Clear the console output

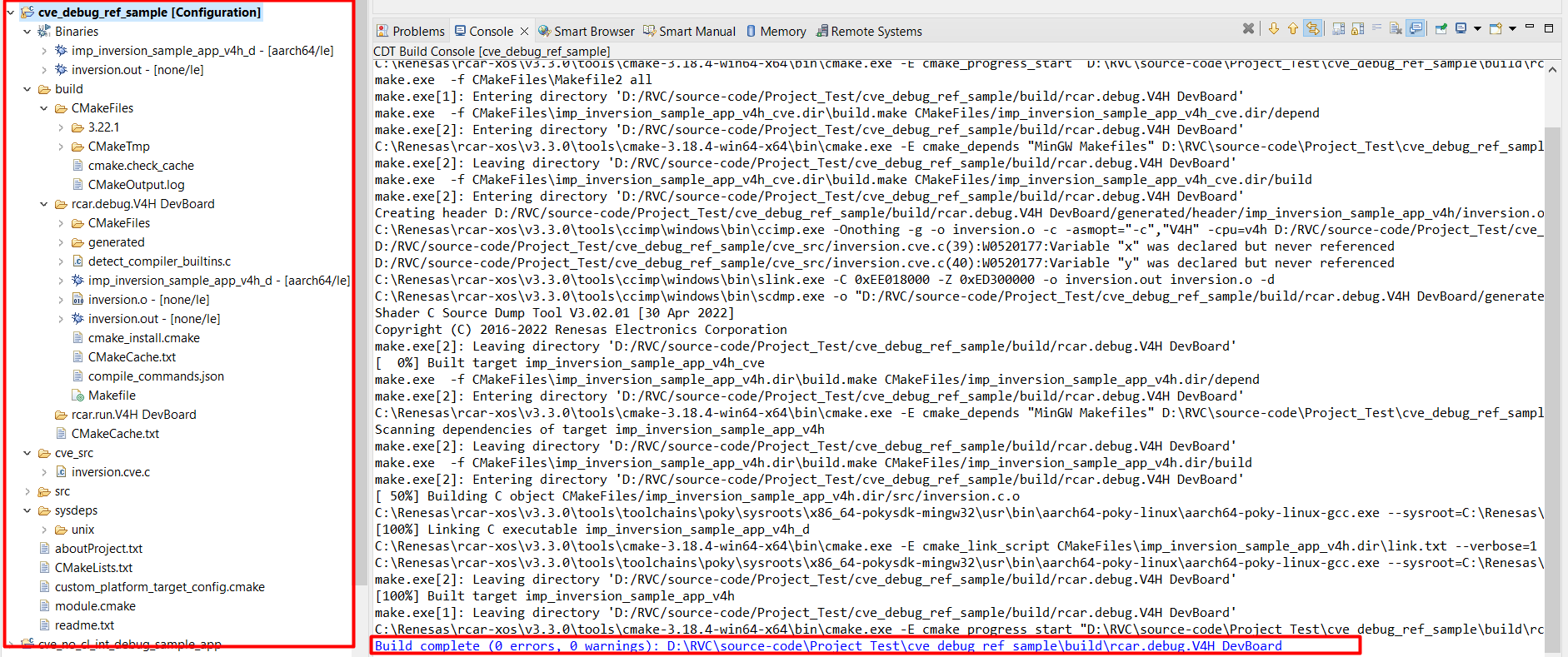[1396, 29]
